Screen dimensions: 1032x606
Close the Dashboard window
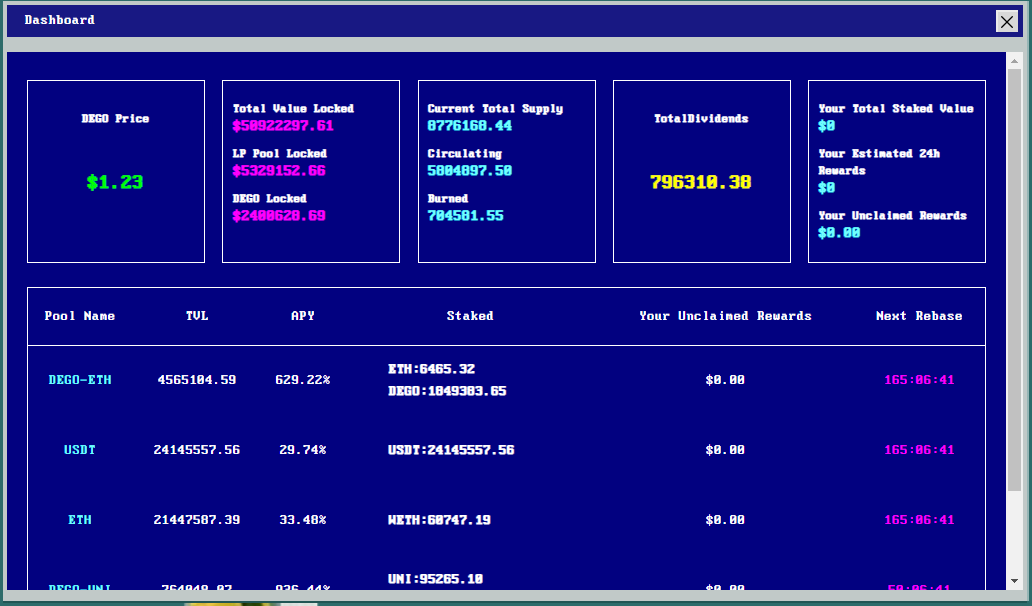1006,22
